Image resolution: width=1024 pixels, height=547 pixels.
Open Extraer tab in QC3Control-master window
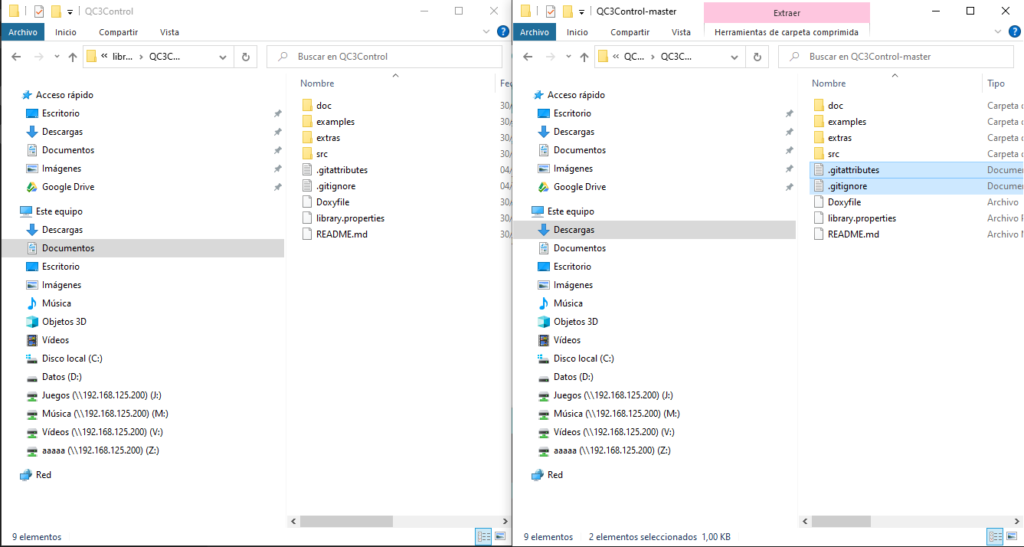786,12
